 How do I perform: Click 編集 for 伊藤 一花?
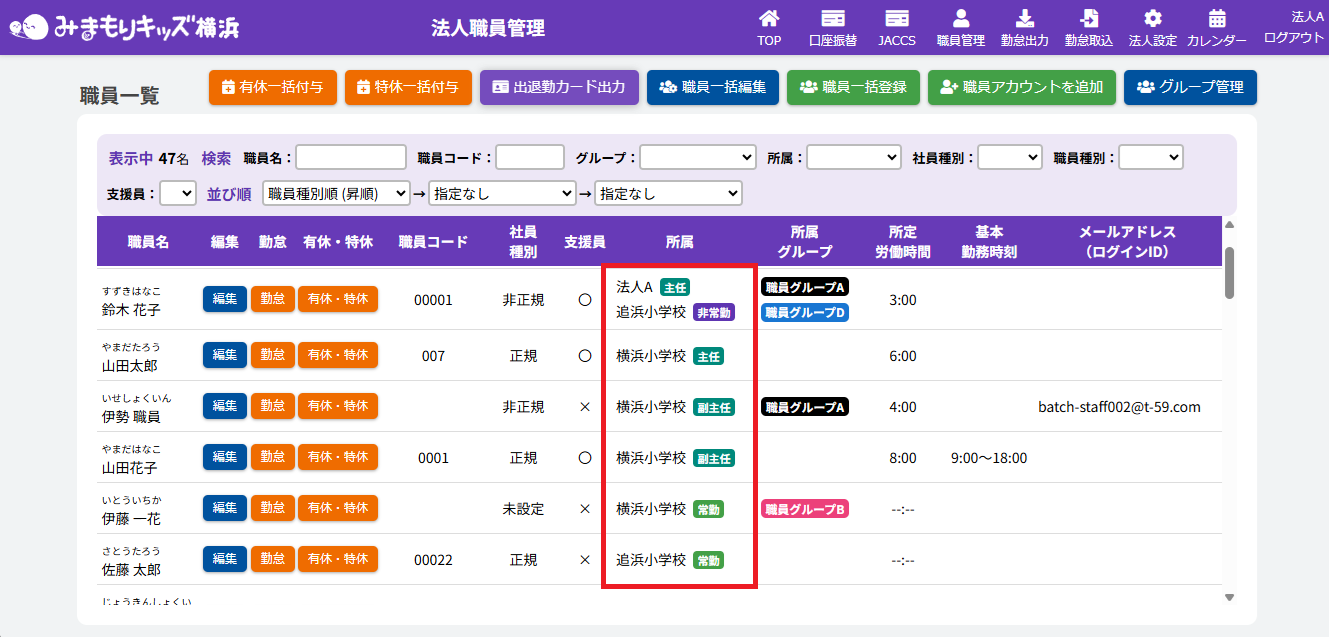[225, 508]
